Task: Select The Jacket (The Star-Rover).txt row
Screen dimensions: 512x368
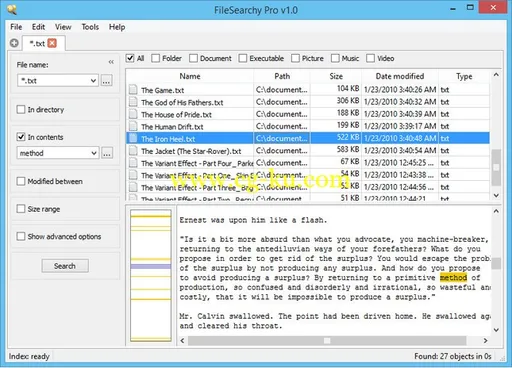Action: 308,151
